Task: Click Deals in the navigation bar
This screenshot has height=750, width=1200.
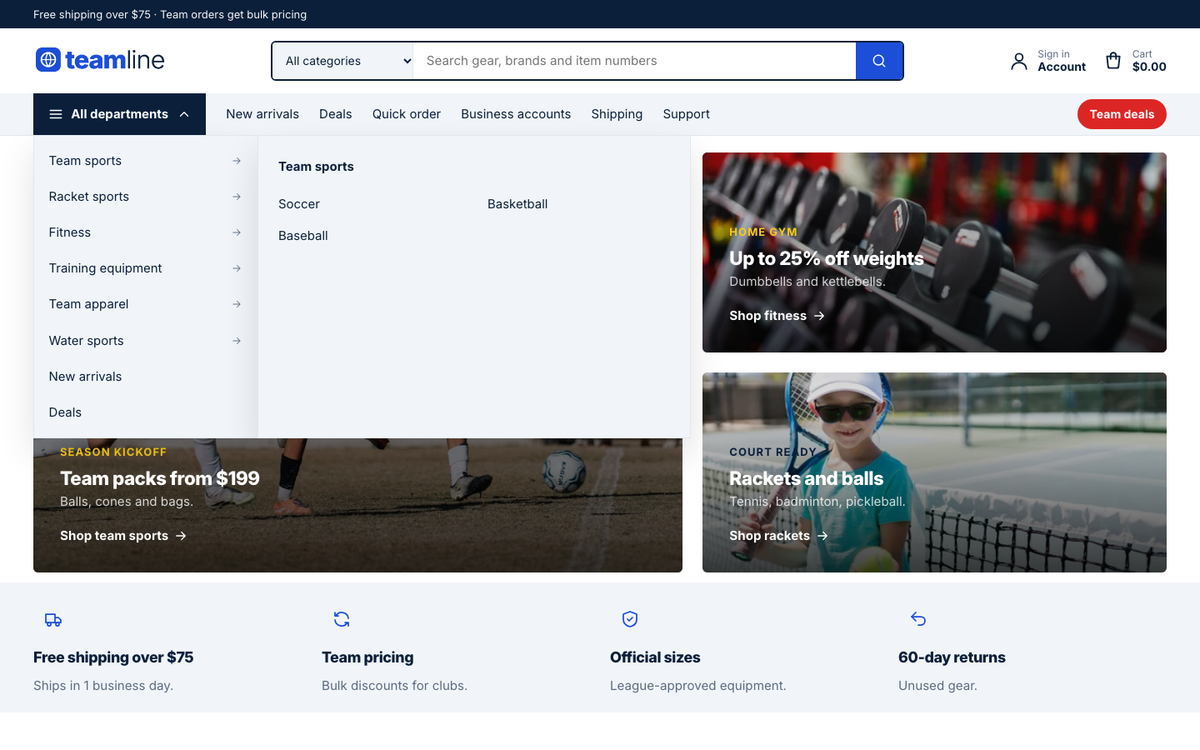Action: (x=335, y=114)
